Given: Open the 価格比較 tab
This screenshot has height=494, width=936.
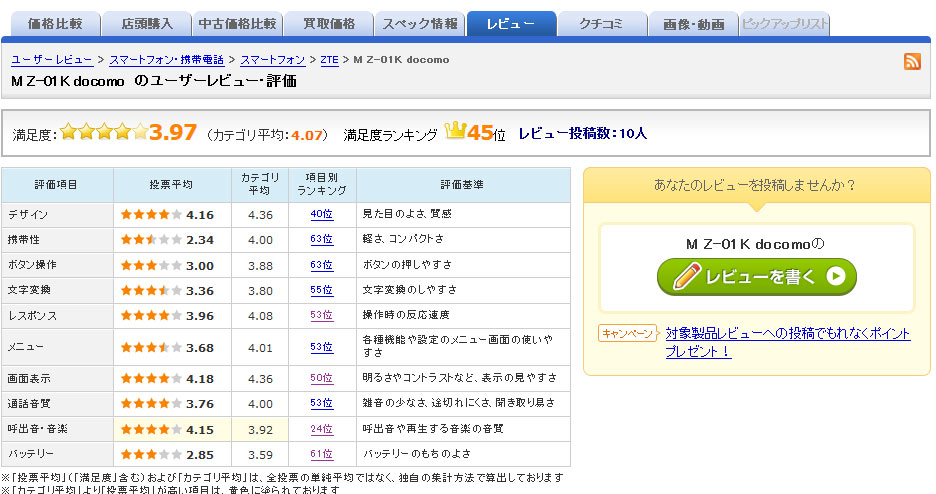Looking at the screenshot, I should 55,24.
